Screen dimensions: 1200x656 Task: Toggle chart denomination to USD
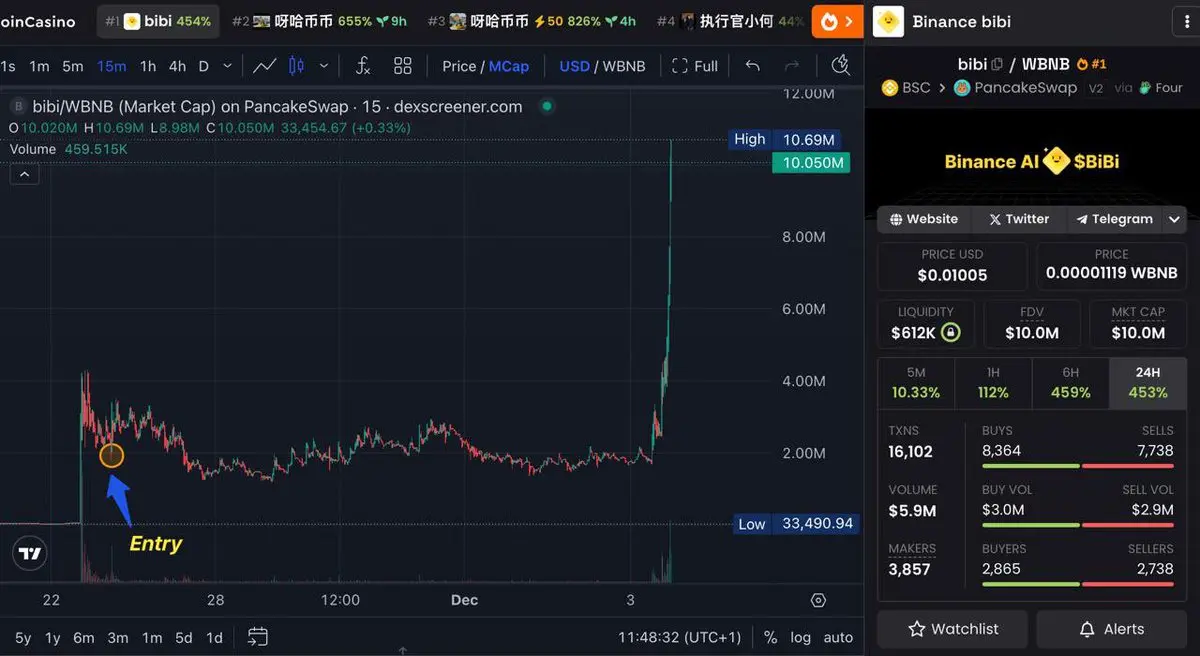pyautogui.click(x=575, y=66)
